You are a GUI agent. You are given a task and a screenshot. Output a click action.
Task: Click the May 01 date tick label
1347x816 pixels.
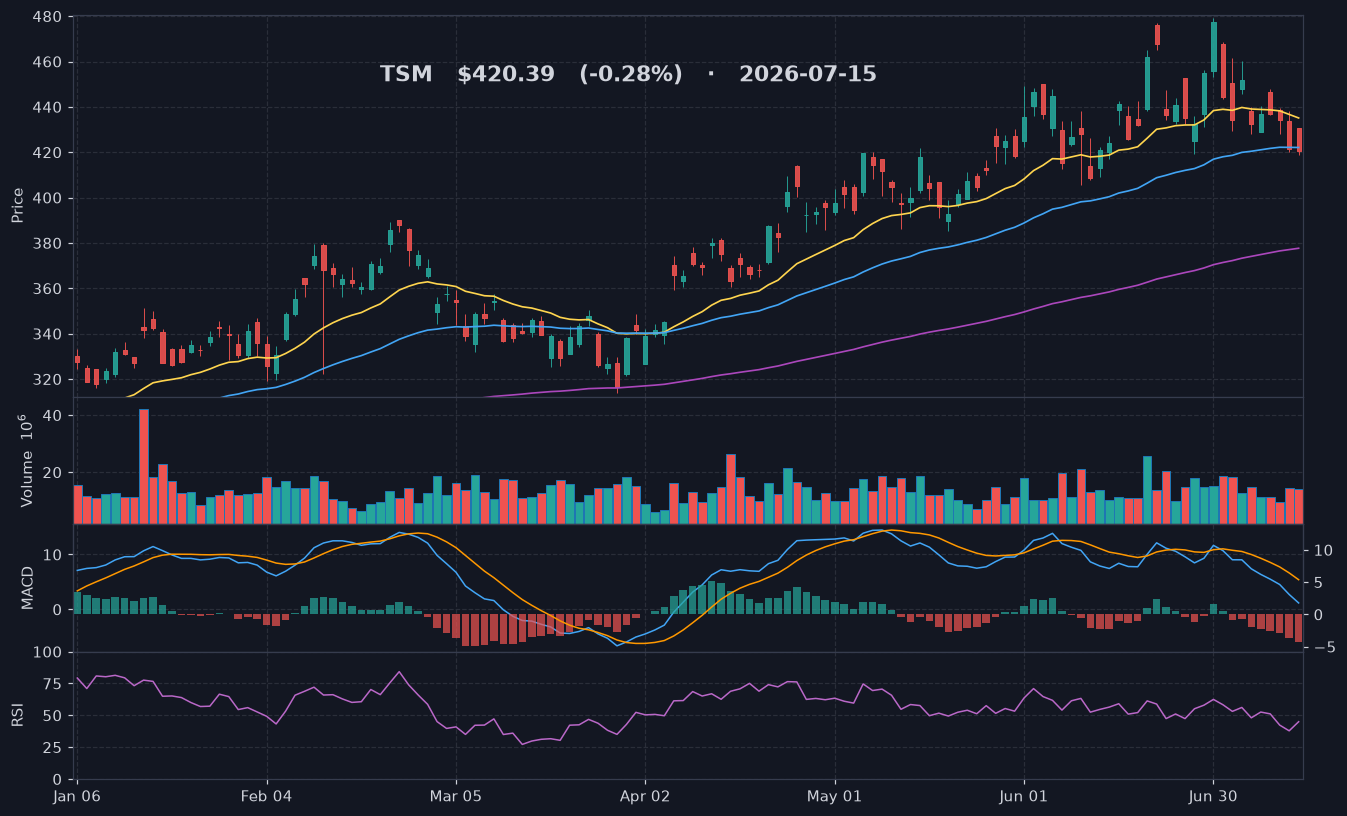[834, 797]
